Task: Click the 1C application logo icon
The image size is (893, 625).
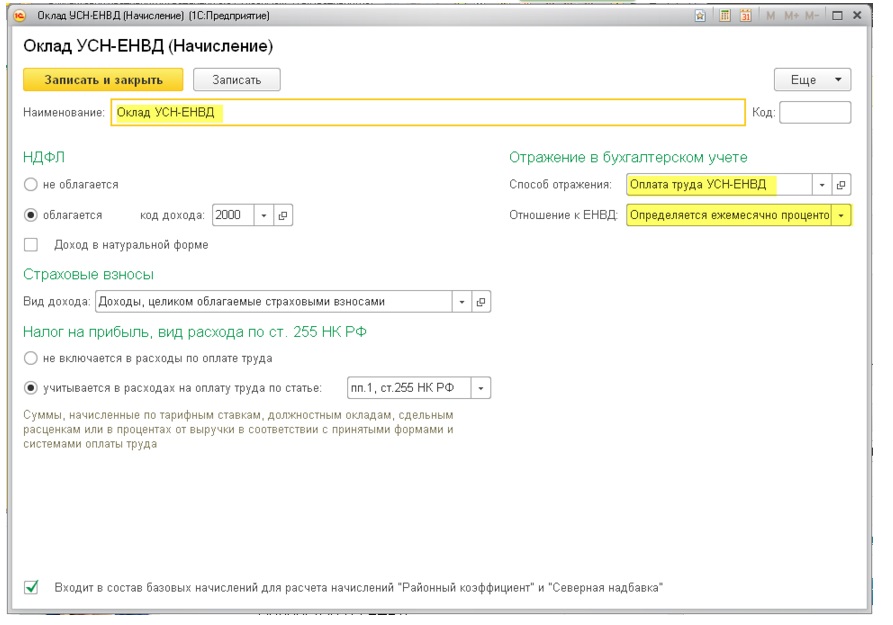Action: 19,15
